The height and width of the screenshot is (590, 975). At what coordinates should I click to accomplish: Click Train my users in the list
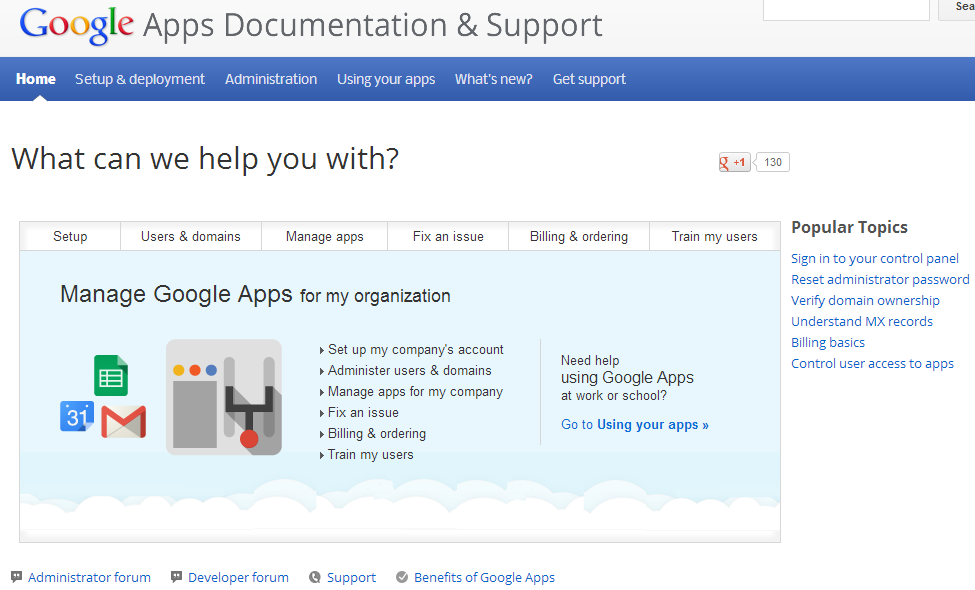pyautogui.click(x=371, y=454)
